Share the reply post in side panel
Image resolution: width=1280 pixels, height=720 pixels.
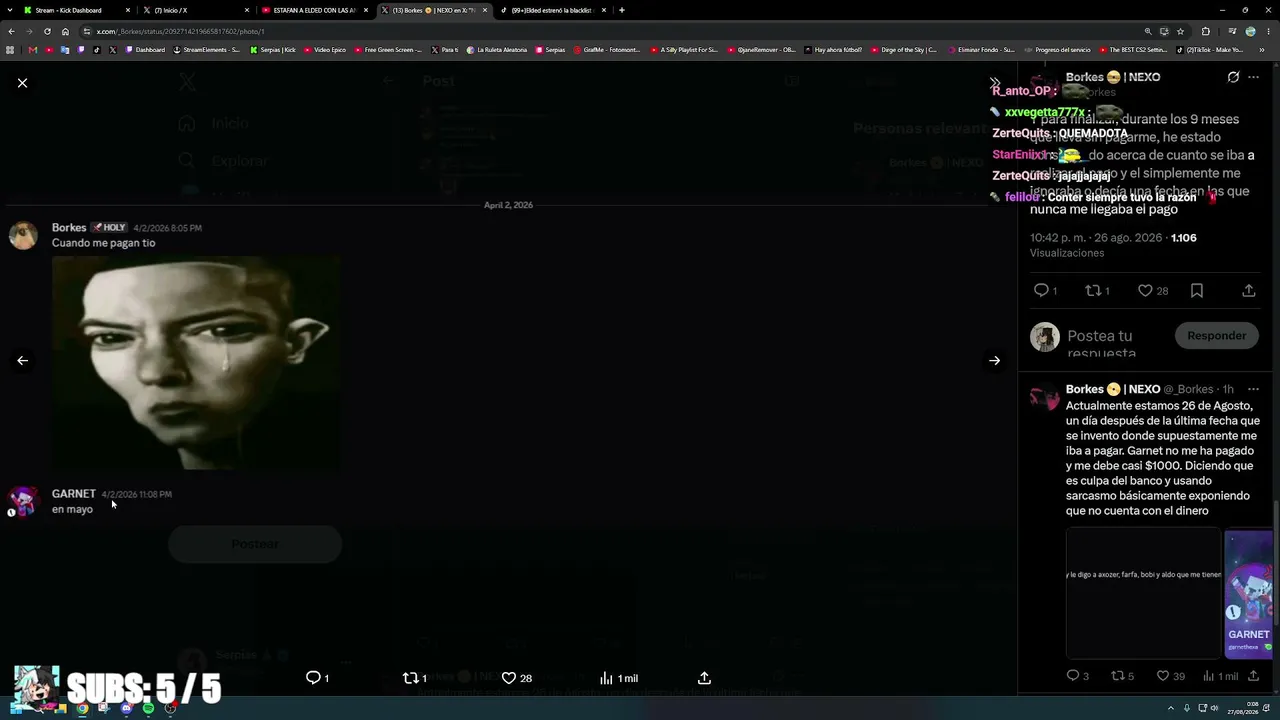pos(1253,676)
